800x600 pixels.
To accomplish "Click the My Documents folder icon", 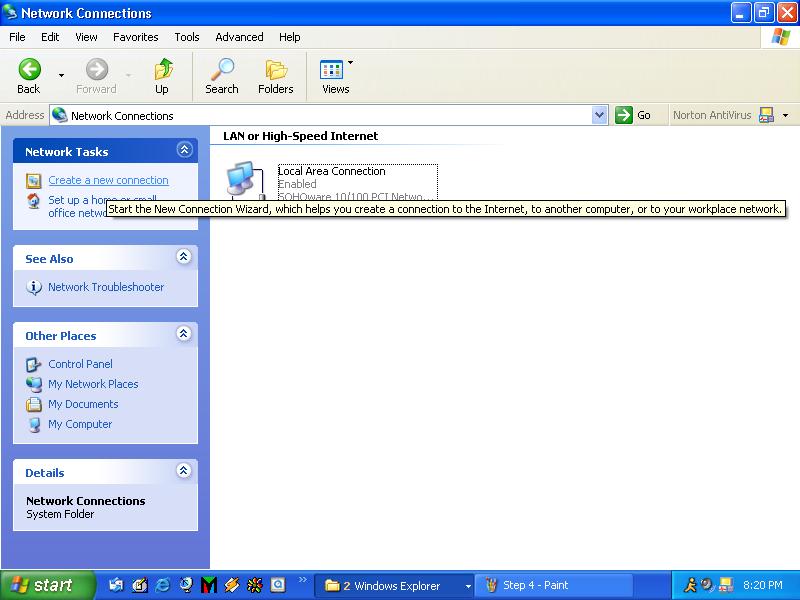I will click(x=34, y=405).
